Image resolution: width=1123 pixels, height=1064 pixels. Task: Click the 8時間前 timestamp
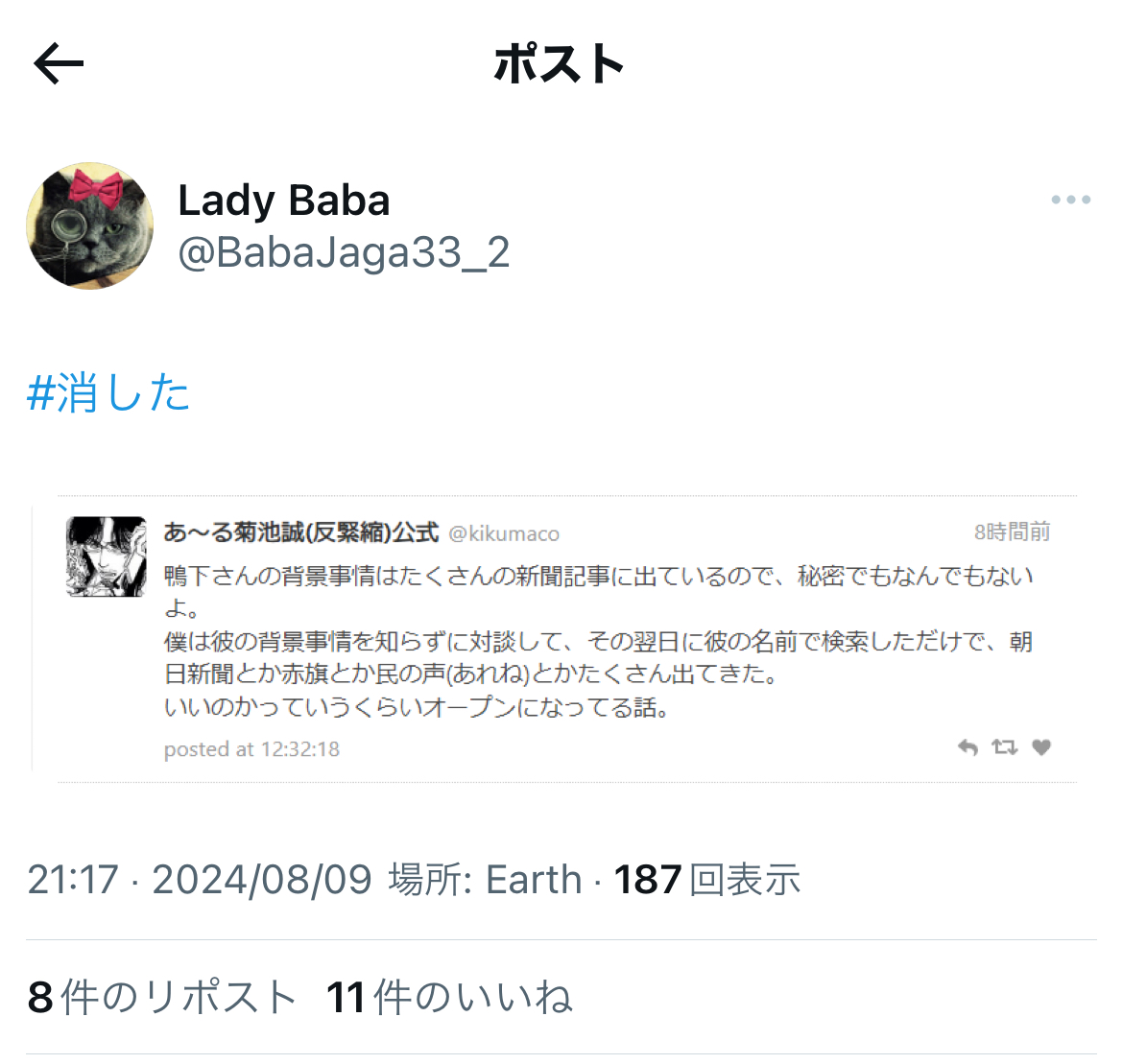[1012, 532]
